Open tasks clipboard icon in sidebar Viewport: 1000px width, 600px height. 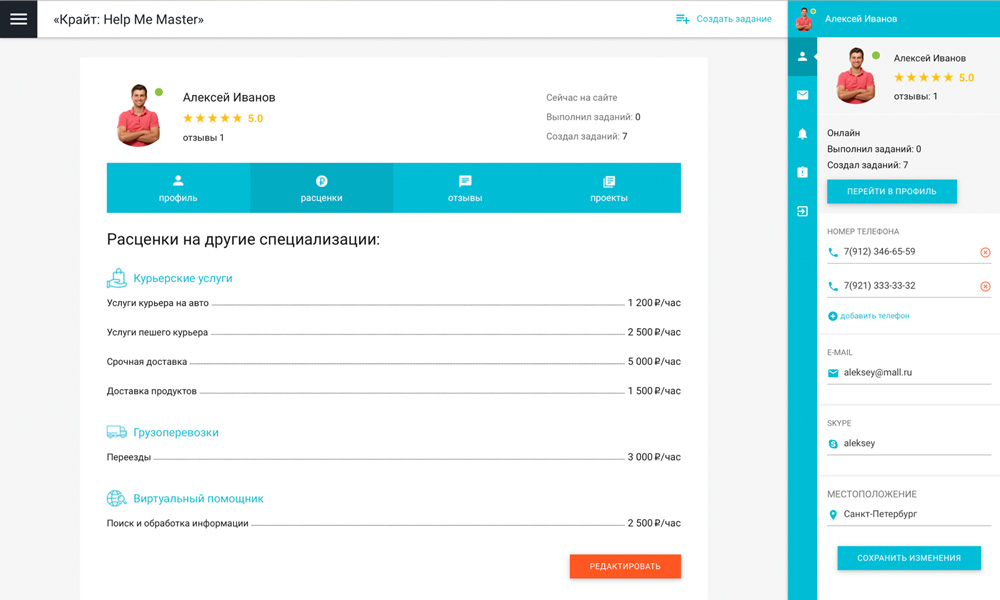tap(802, 172)
